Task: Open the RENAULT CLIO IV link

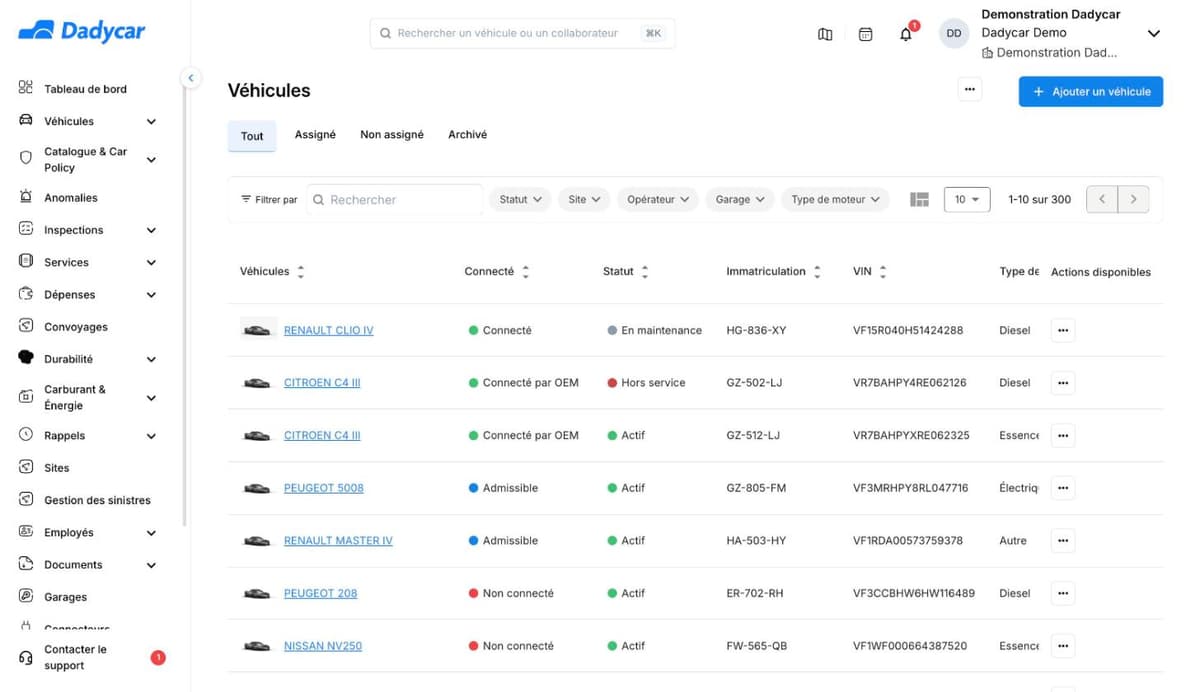Action: pyautogui.click(x=328, y=330)
